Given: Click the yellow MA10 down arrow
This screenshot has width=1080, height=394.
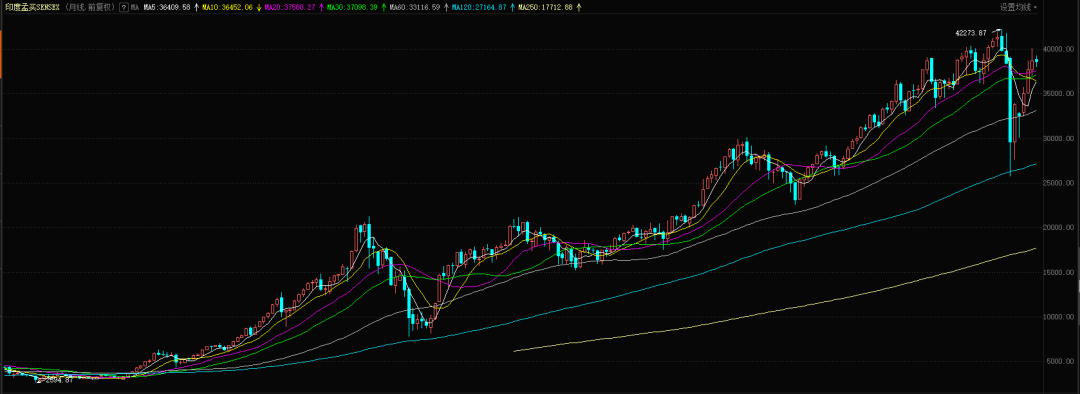Looking at the screenshot, I should click(x=259, y=7).
